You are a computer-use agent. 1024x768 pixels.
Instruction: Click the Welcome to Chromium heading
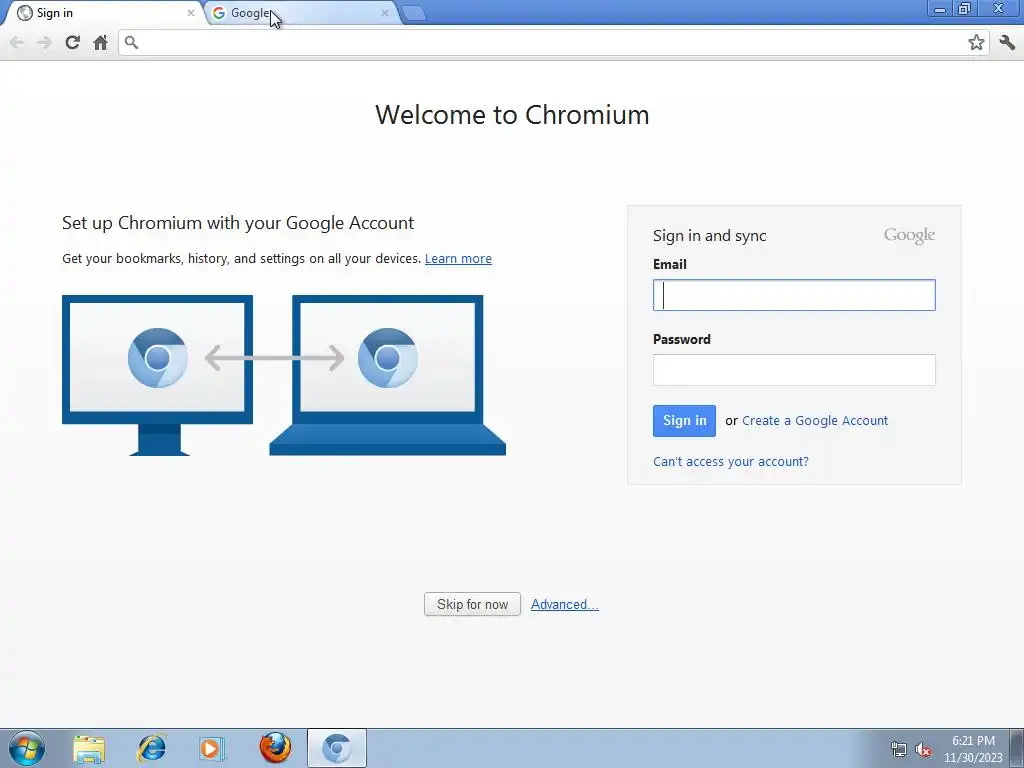(512, 115)
